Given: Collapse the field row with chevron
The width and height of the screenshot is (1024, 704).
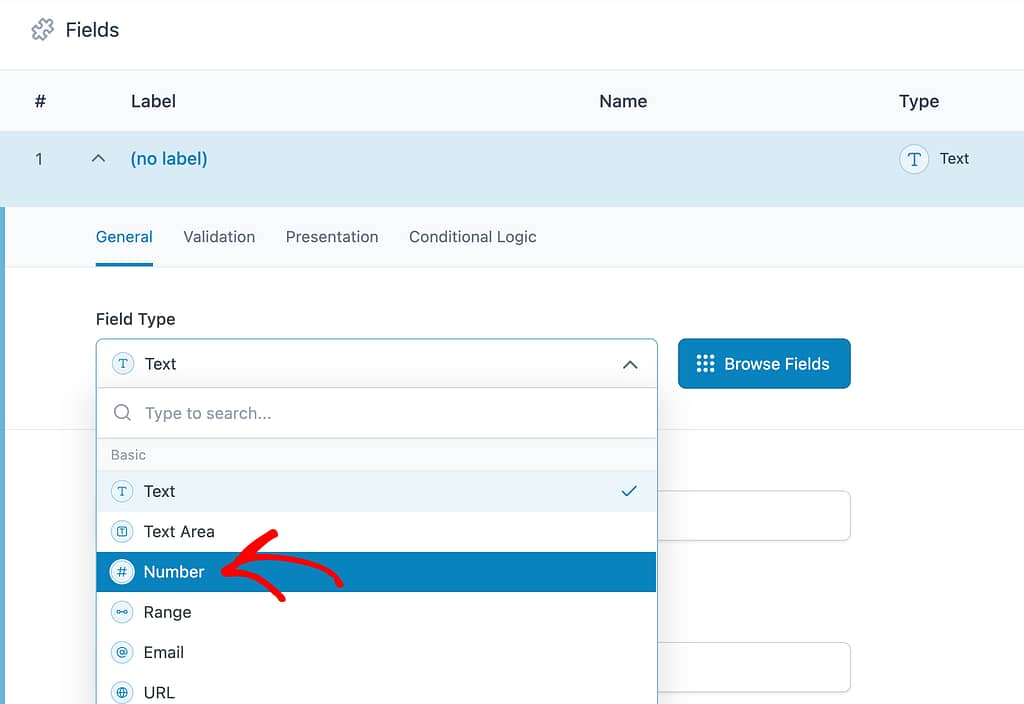Looking at the screenshot, I should [x=98, y=159].
